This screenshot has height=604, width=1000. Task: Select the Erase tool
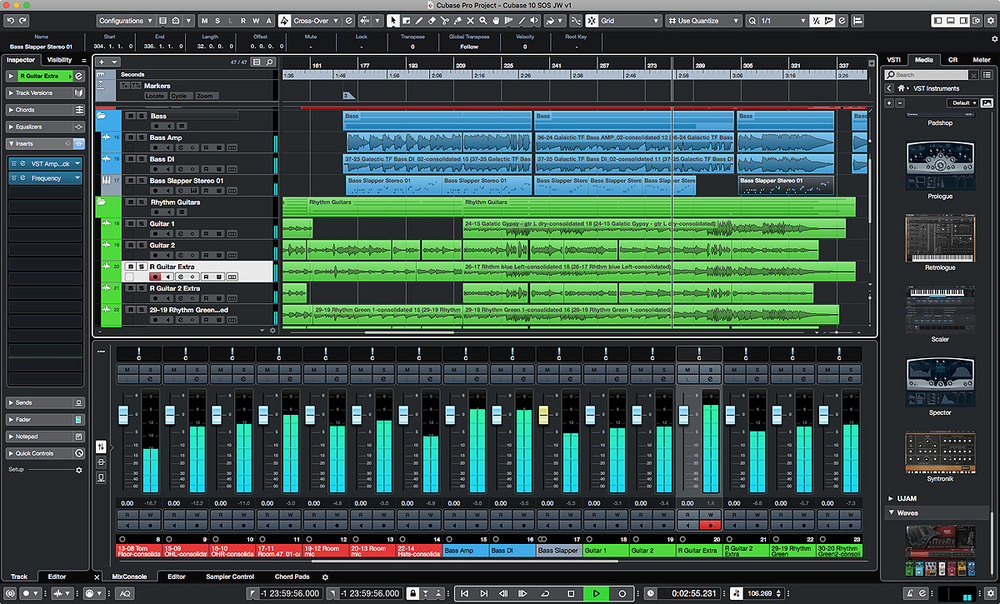click(431, 21)
